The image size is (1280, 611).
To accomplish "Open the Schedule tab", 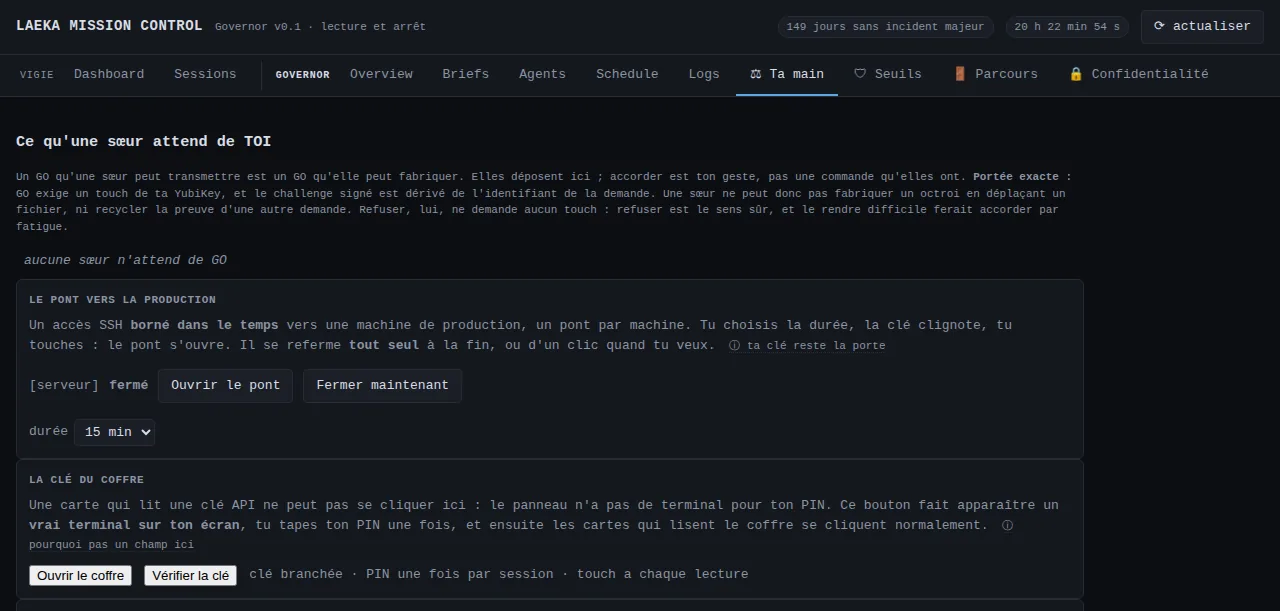I will tap(627, 74).
